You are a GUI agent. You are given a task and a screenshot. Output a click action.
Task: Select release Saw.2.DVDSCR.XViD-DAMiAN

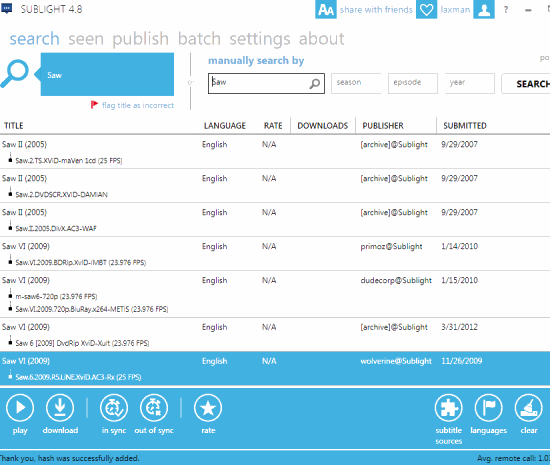(x=61, y=195)
